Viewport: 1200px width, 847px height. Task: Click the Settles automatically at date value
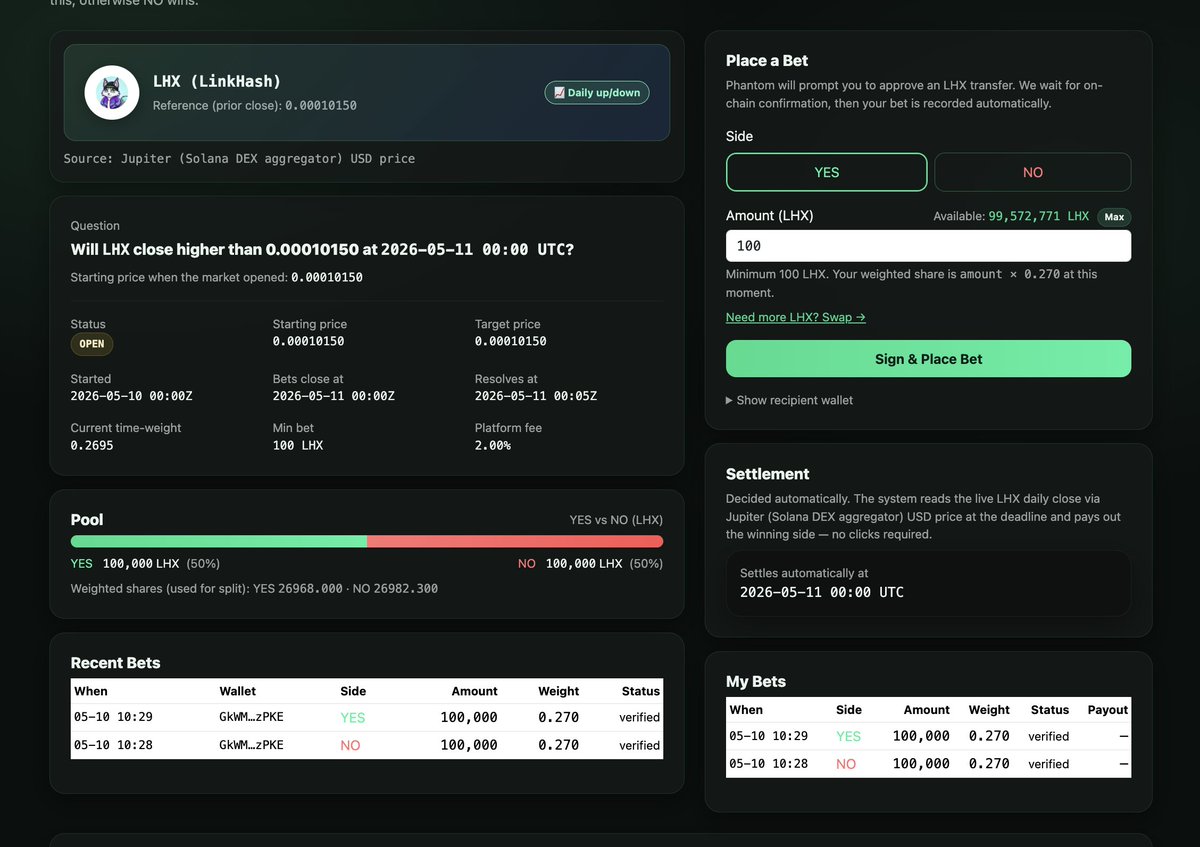(822, 592)
